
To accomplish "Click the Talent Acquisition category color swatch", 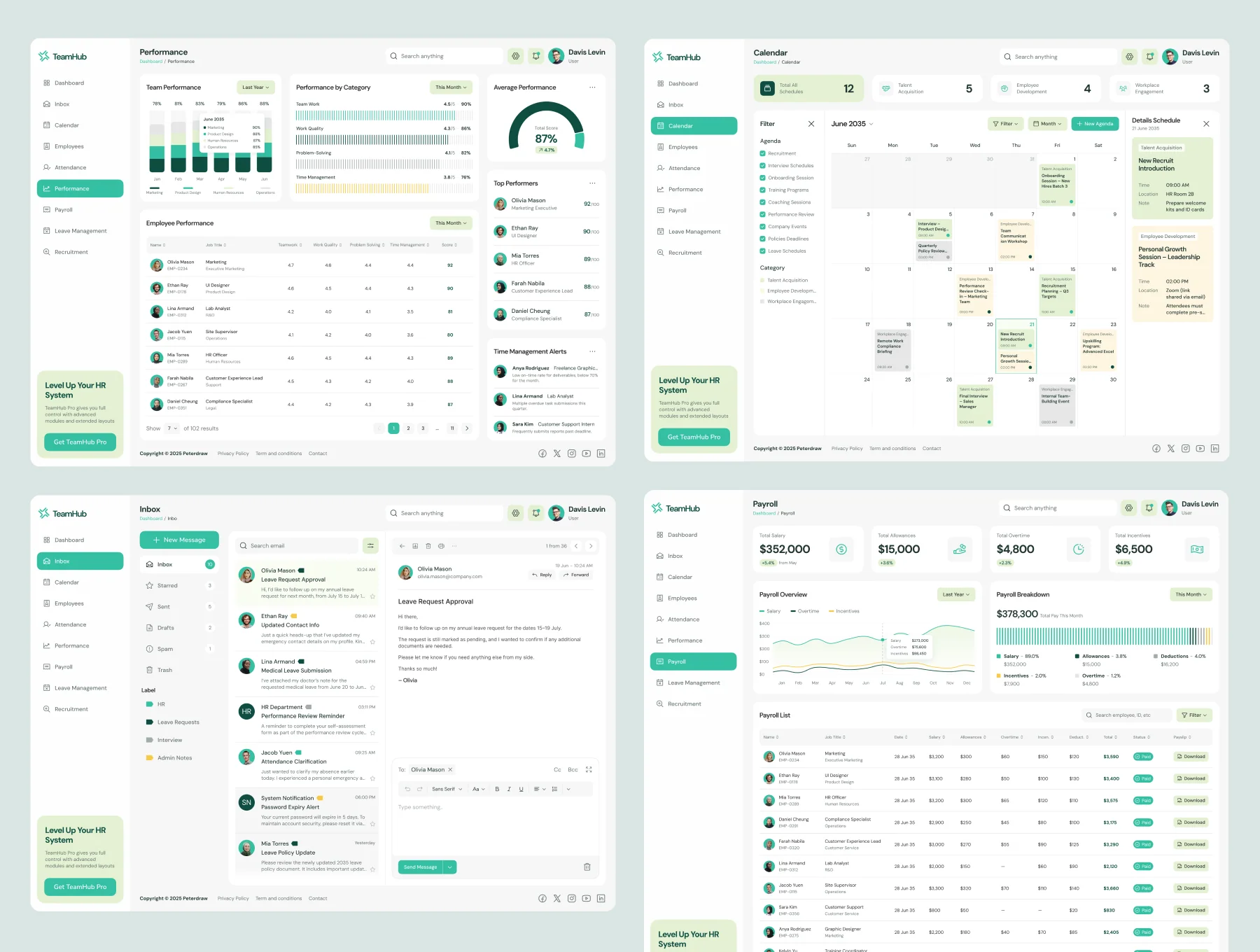I will coord(762,280).
